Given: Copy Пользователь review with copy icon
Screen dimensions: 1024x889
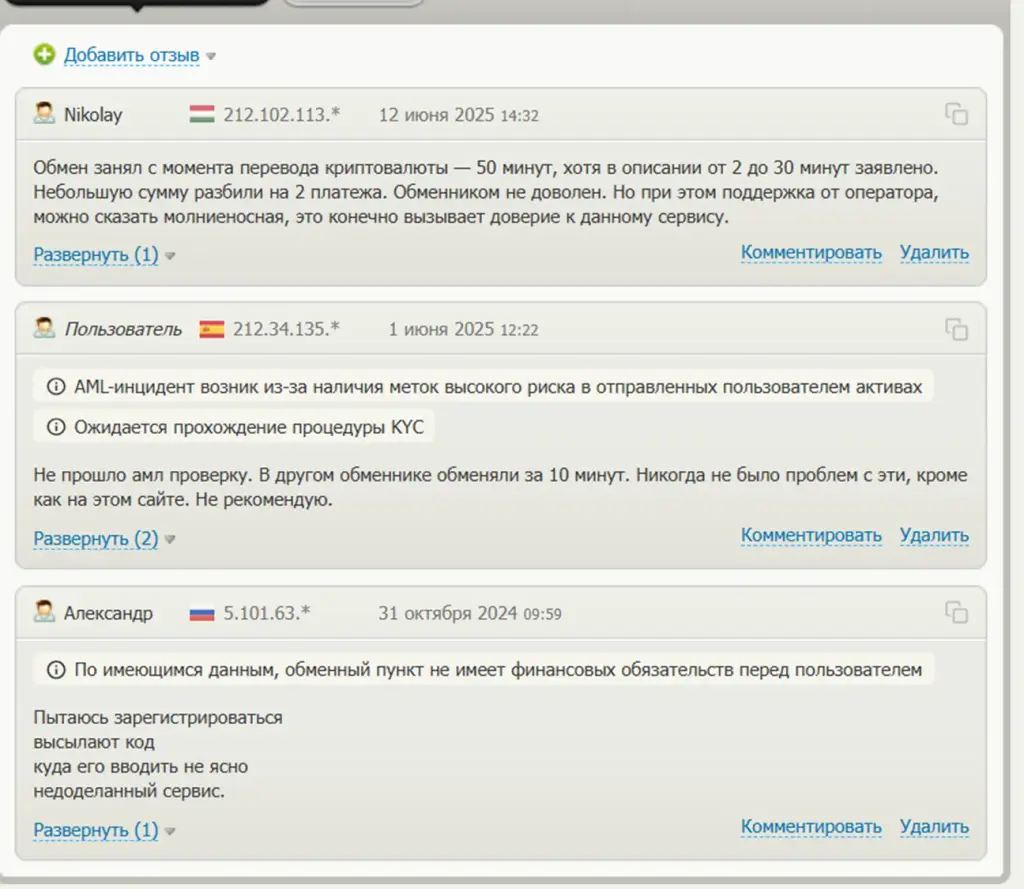Looking at the screenshot, I should pos(956,329).
